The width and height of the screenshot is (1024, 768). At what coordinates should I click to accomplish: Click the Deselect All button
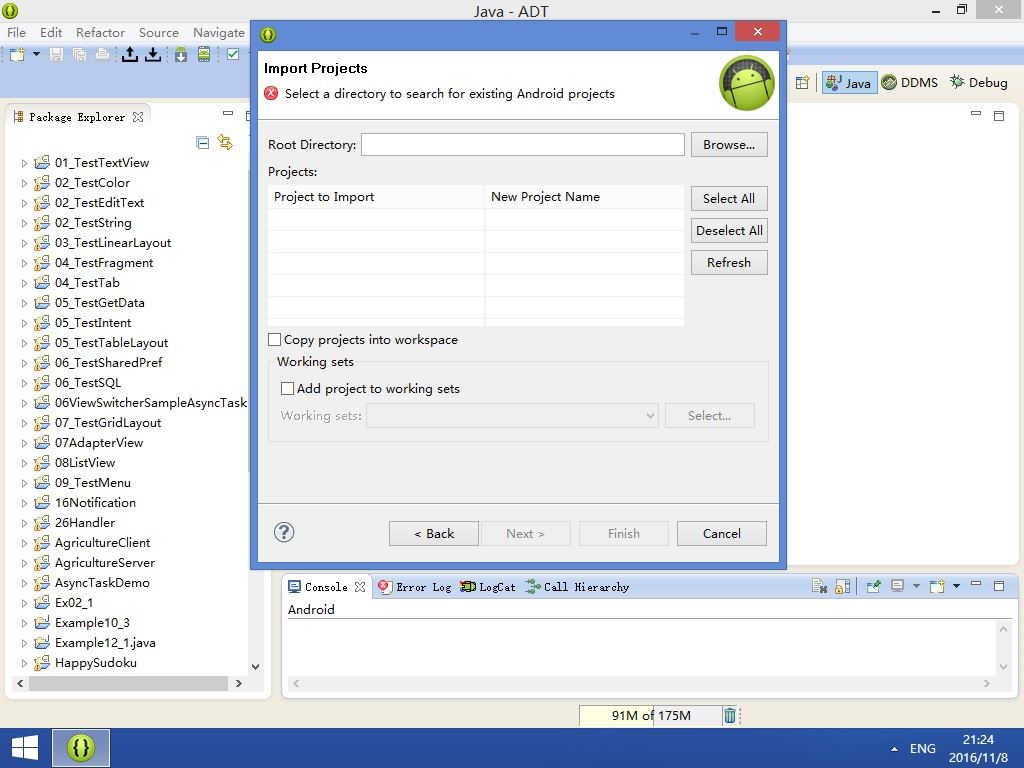coord(729,231)
